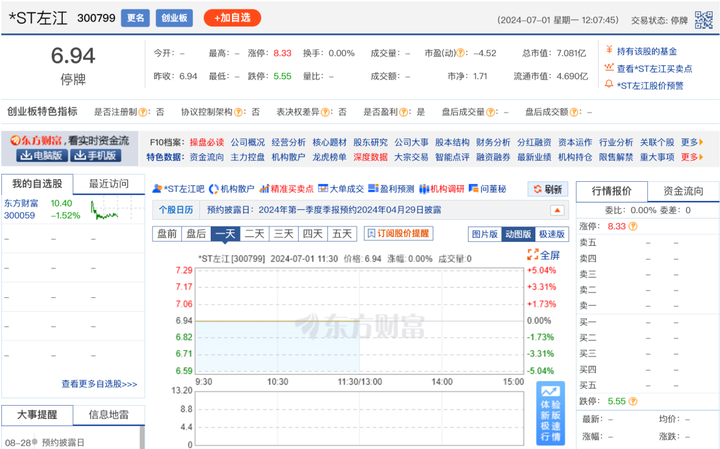Viewport: 720px width, 449px height.
Task: Switch chart to 动图版
Action: [x=518, y=234]
